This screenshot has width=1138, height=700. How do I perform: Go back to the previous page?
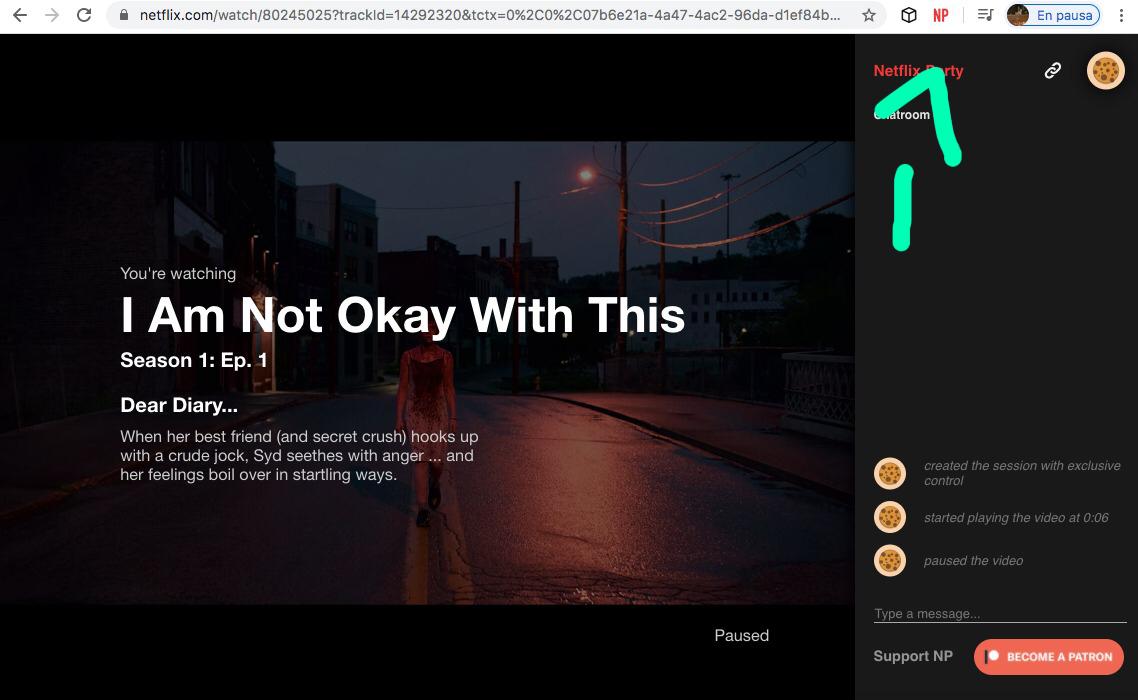[20, 15]
